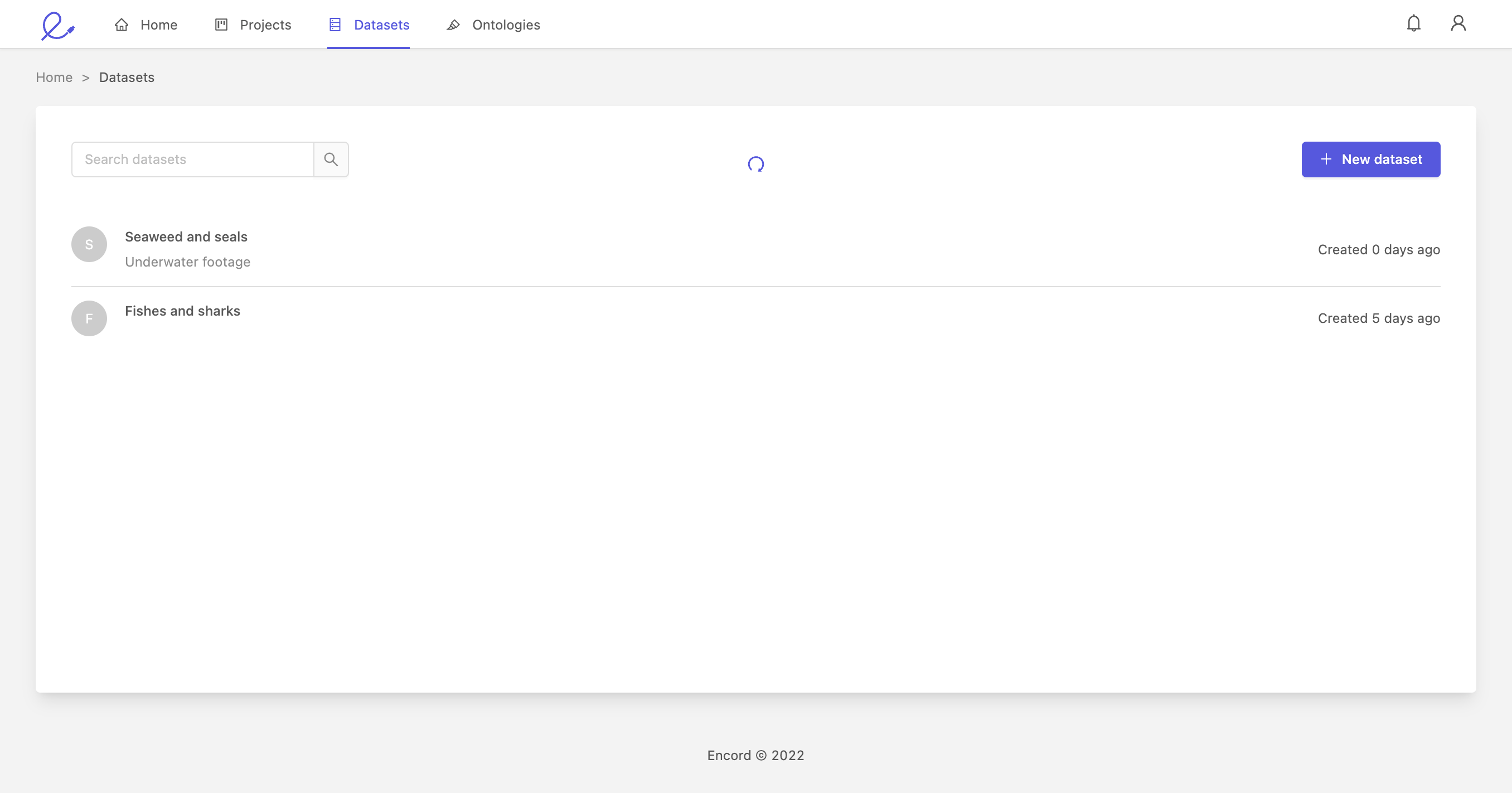
Task: Click the Datasets breadcrumb
Action: [127, 78]
